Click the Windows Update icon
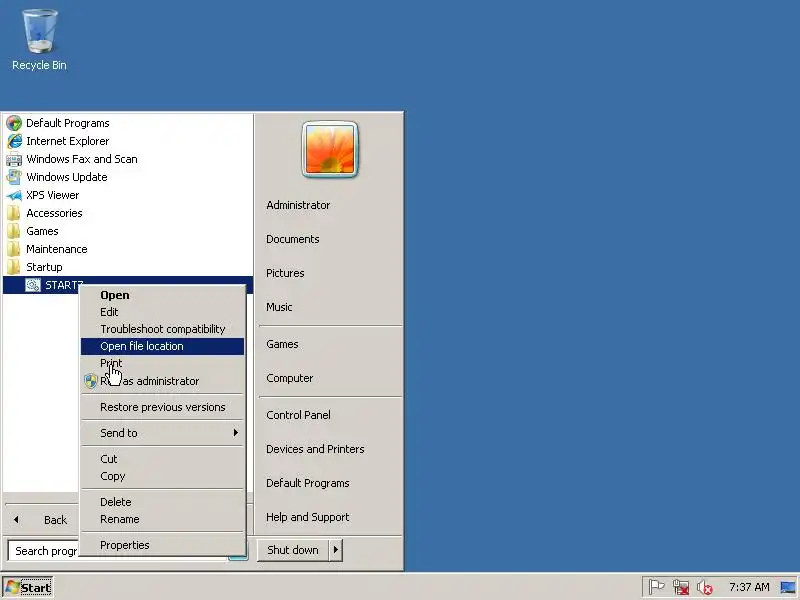The height and width of the screenshot is (600, 800). point(14,177)
